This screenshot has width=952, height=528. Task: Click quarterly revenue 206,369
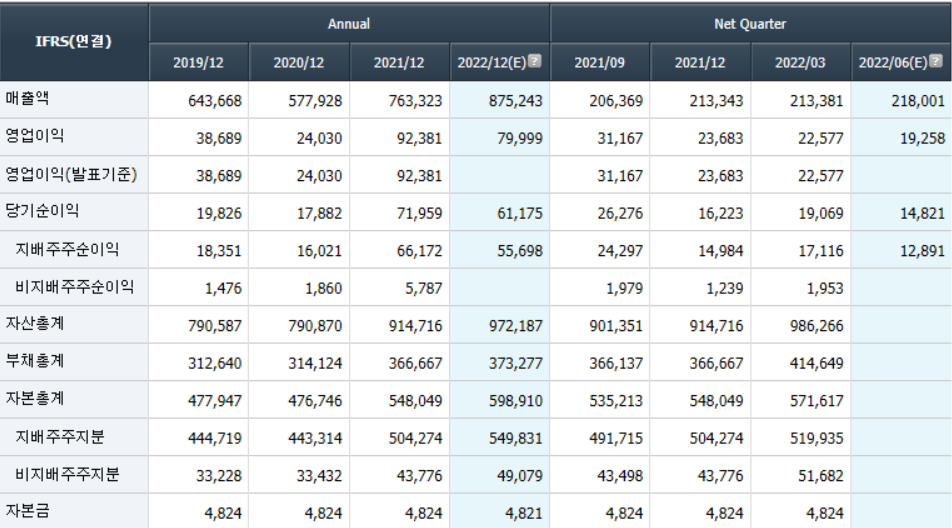(x=616, y=101)
